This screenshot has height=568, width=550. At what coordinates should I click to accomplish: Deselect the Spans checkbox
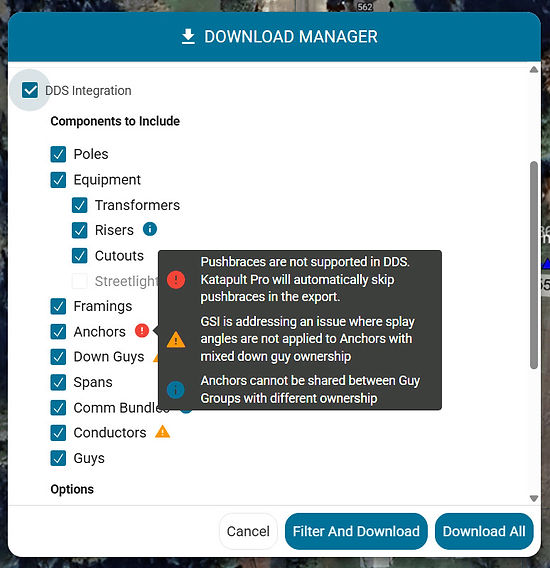(x=58, y=383)
